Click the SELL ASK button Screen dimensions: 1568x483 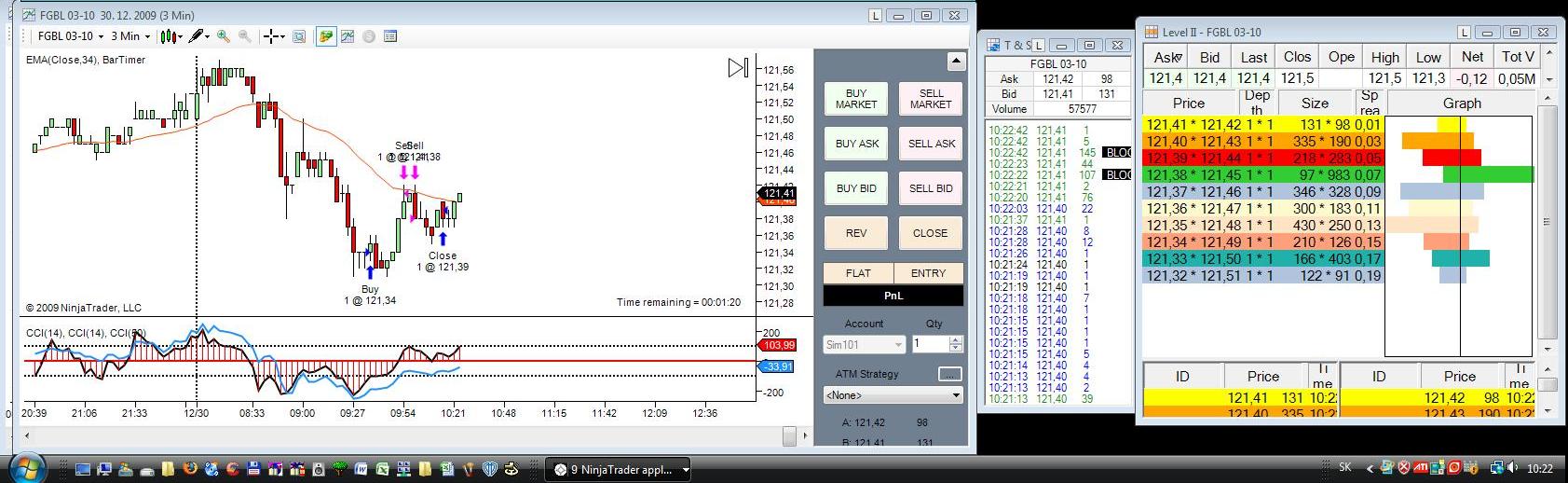931,144
